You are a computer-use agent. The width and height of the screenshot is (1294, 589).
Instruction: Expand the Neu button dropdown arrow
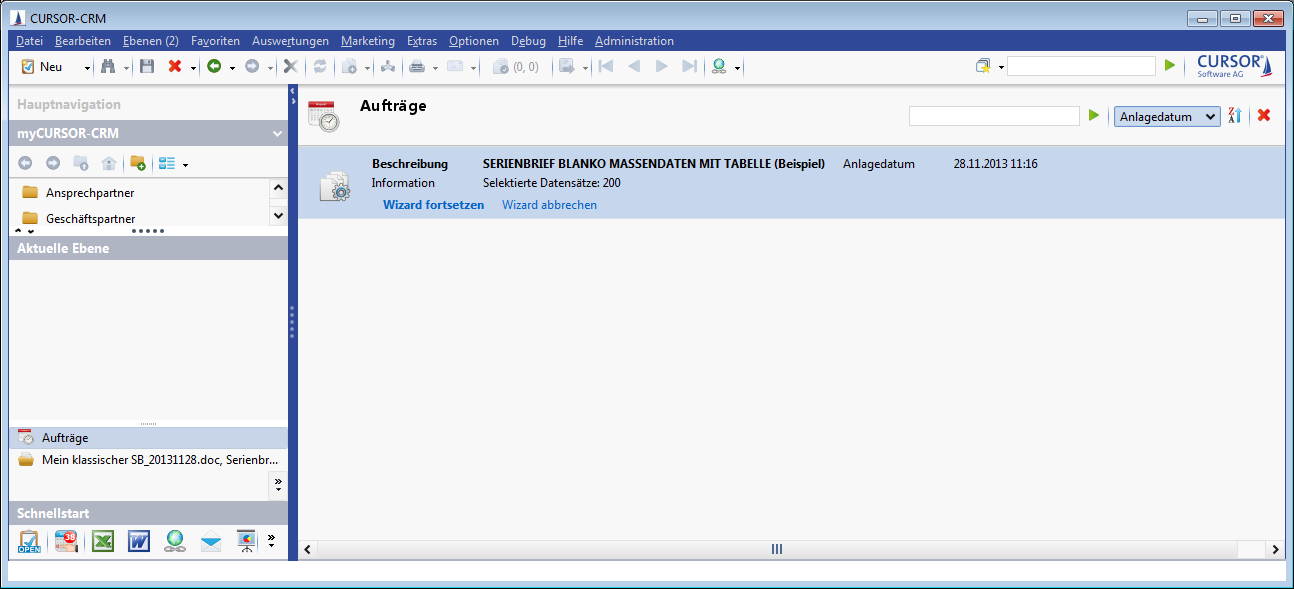click(87, 67)
